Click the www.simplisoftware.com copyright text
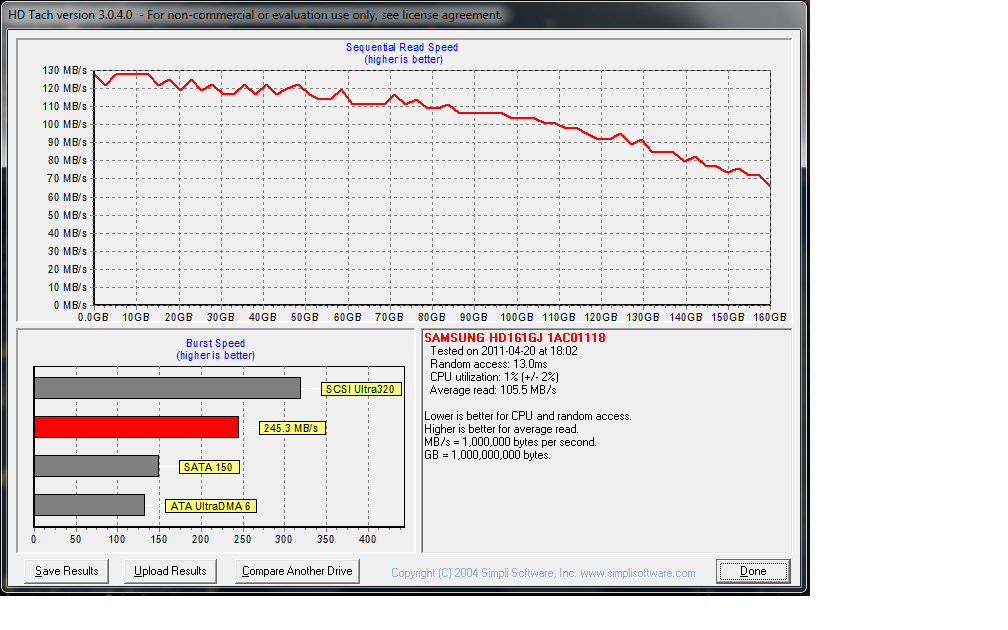Viewport: 1008px width, 630px height. [542, 573]
